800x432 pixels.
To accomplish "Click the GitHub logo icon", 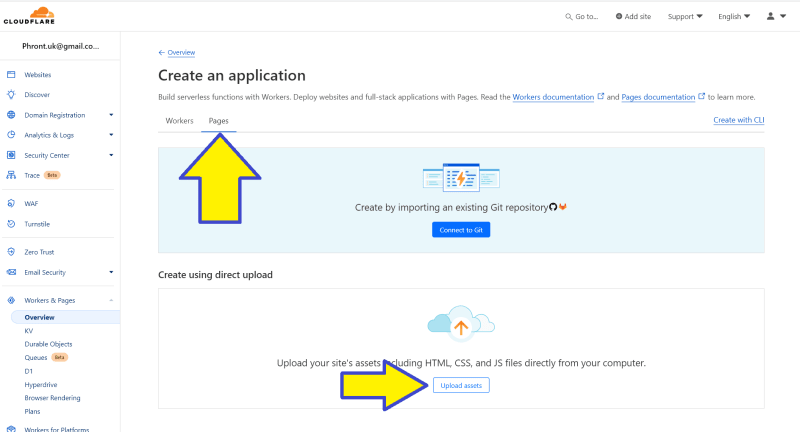I will tap(553, 207).
